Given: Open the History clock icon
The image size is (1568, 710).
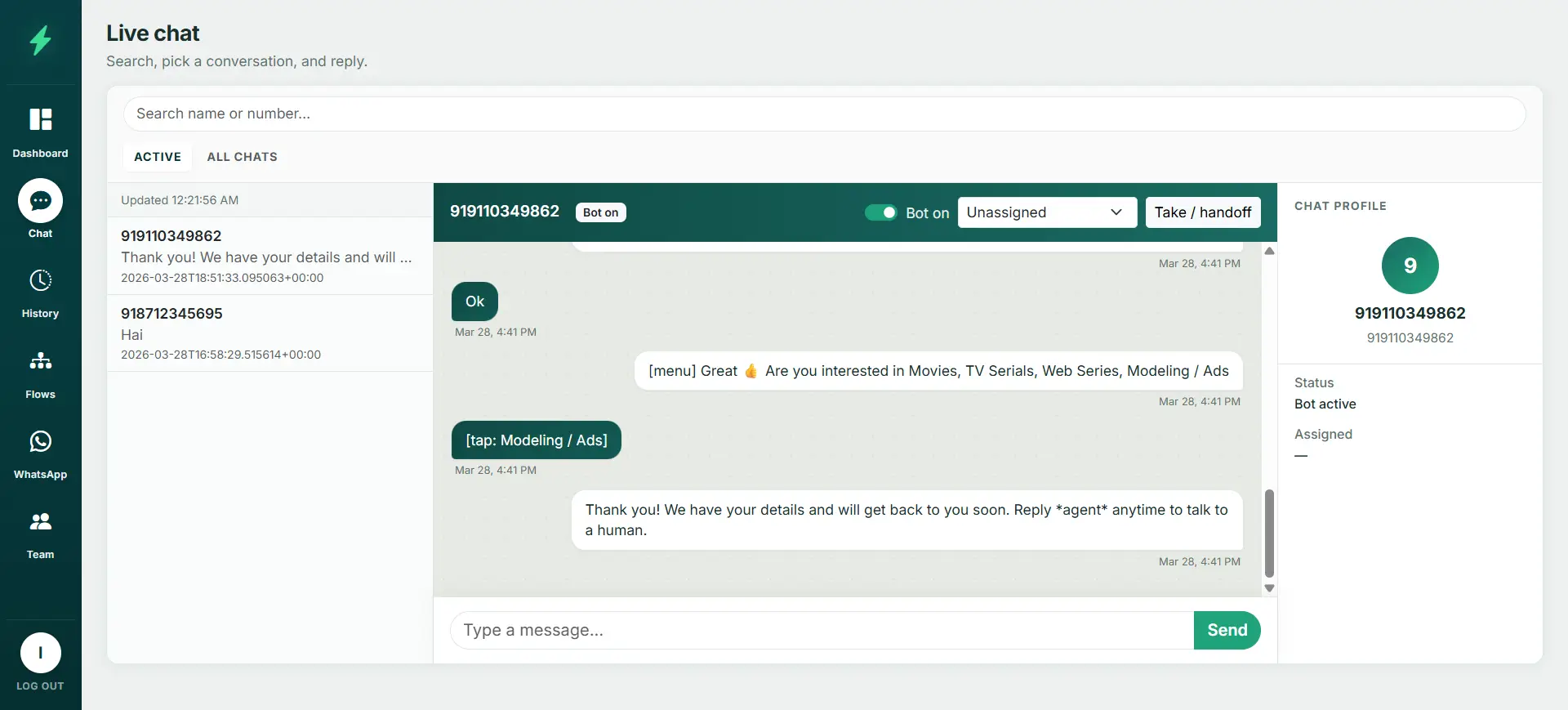Looking at the screenshot, I should 40,281.
